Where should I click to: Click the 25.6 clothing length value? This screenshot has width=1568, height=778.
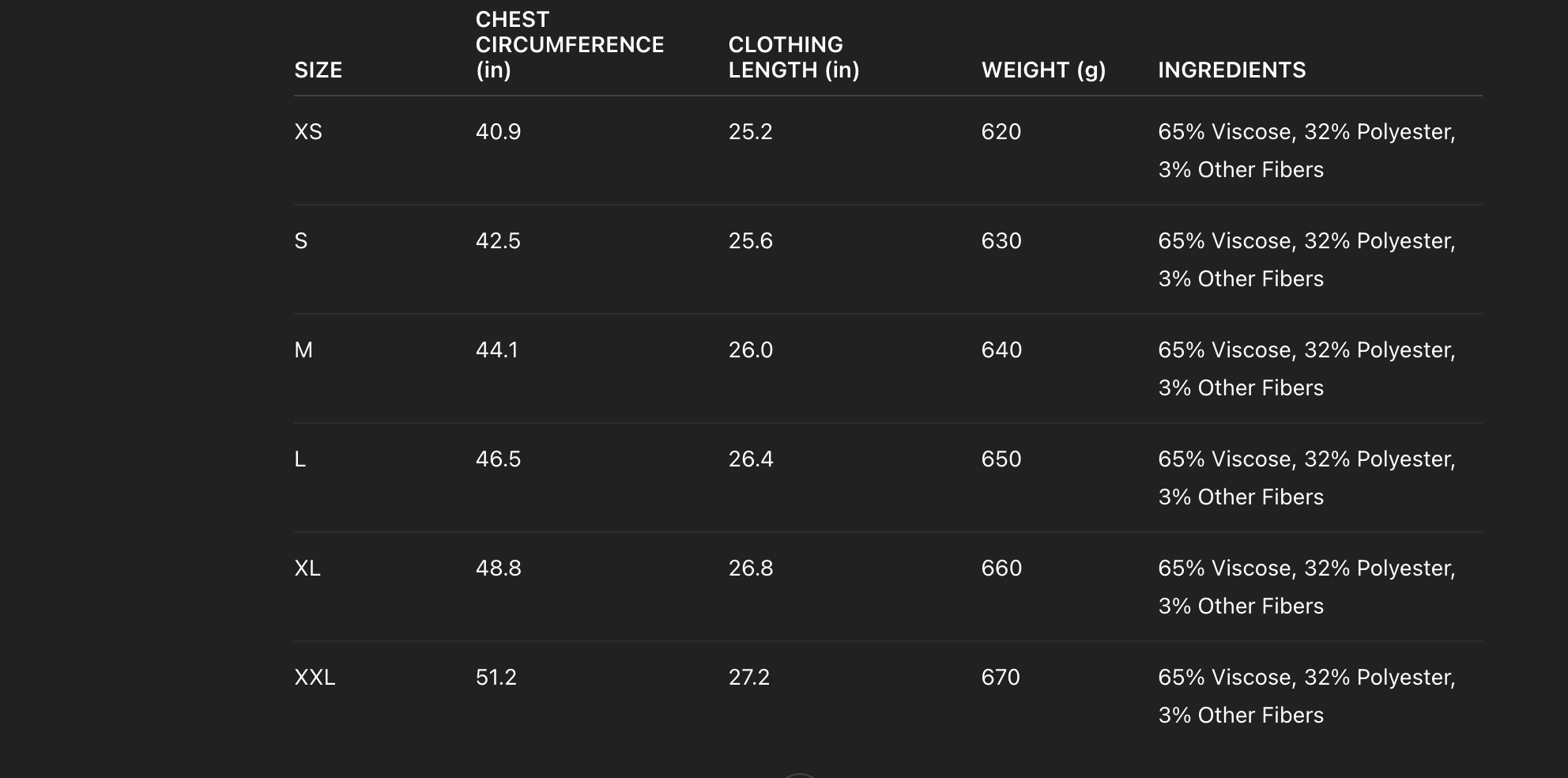tap(750, 241)
